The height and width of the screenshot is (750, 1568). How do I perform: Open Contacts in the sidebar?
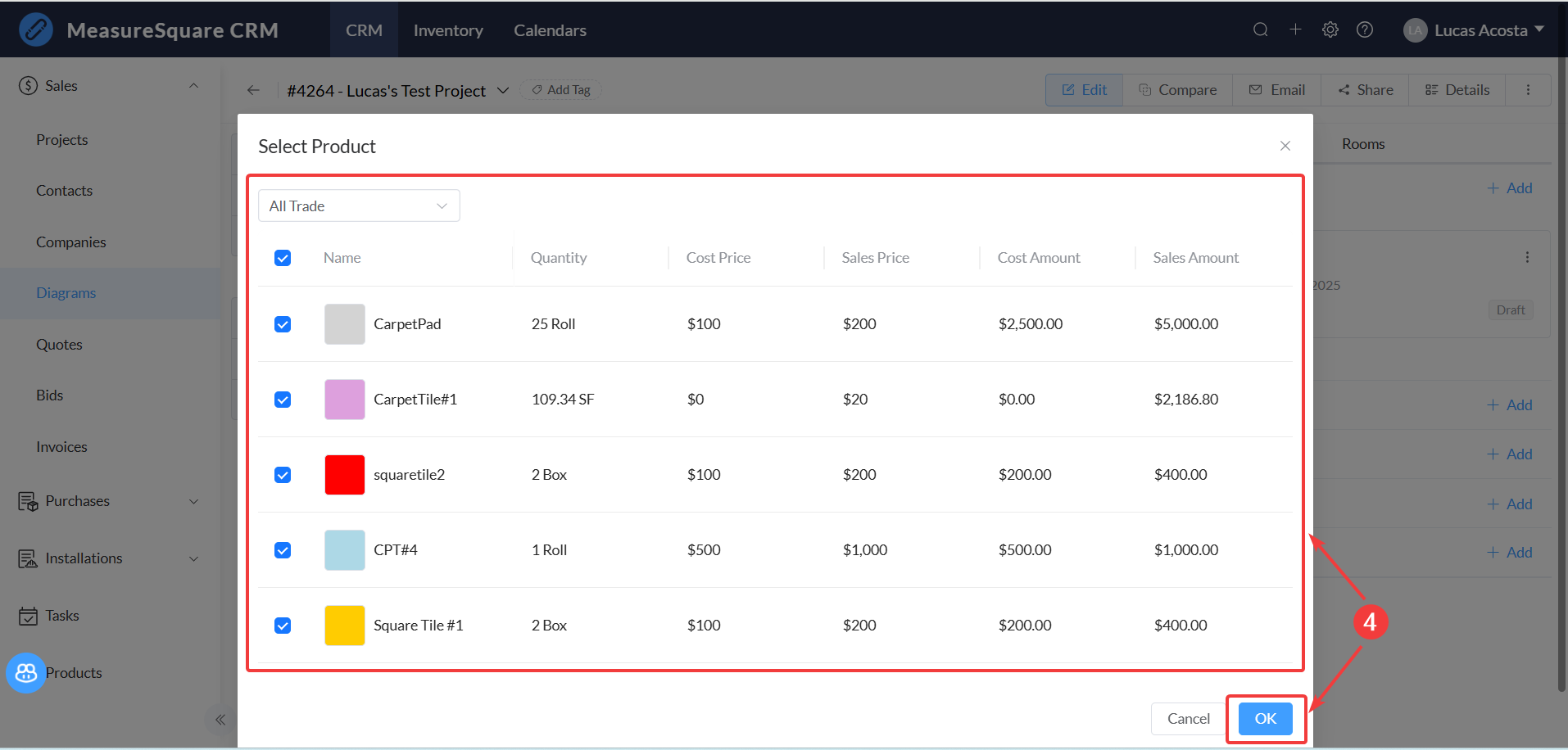tap(64, 191)
